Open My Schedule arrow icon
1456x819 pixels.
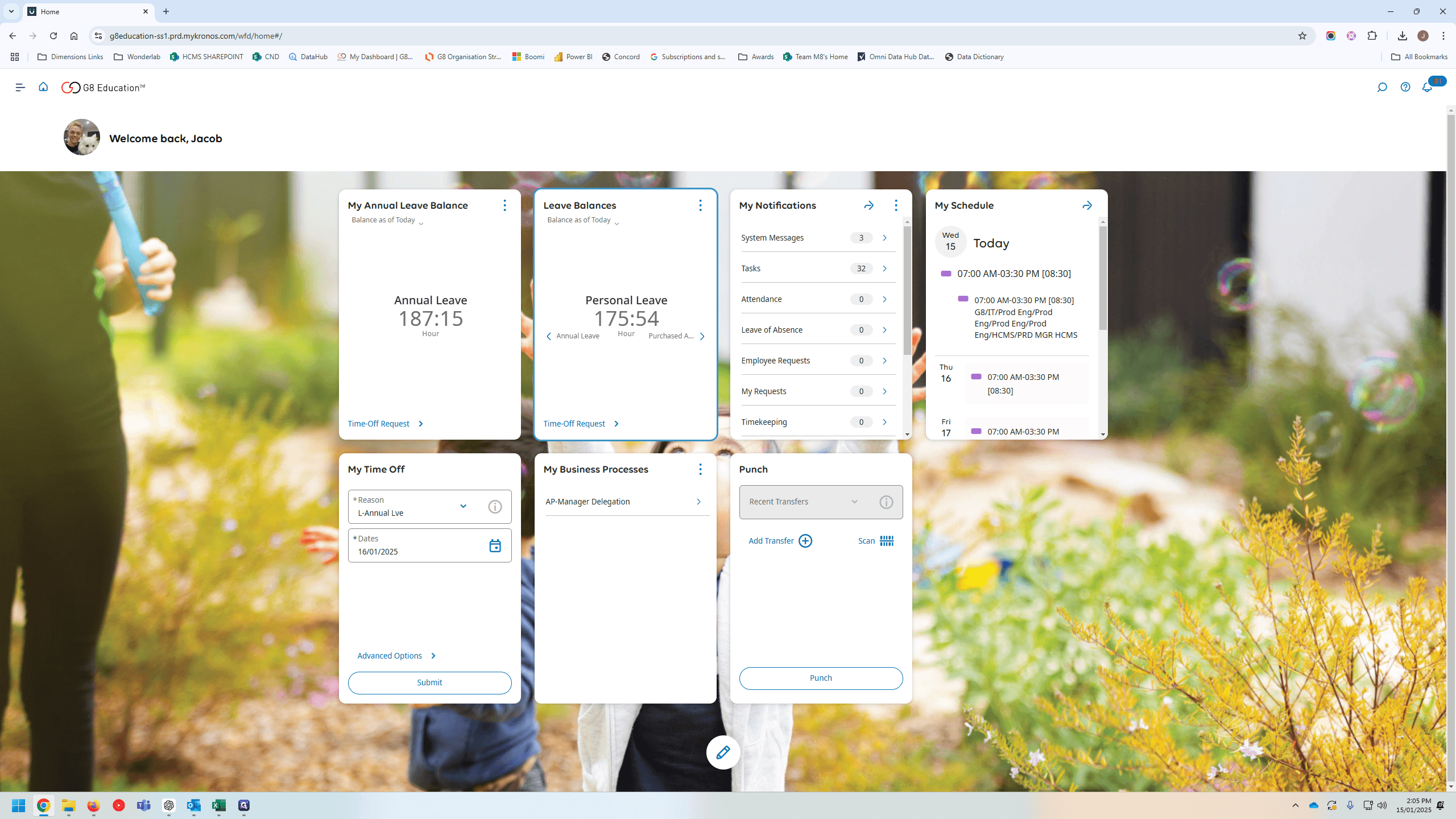point(1087,205)
